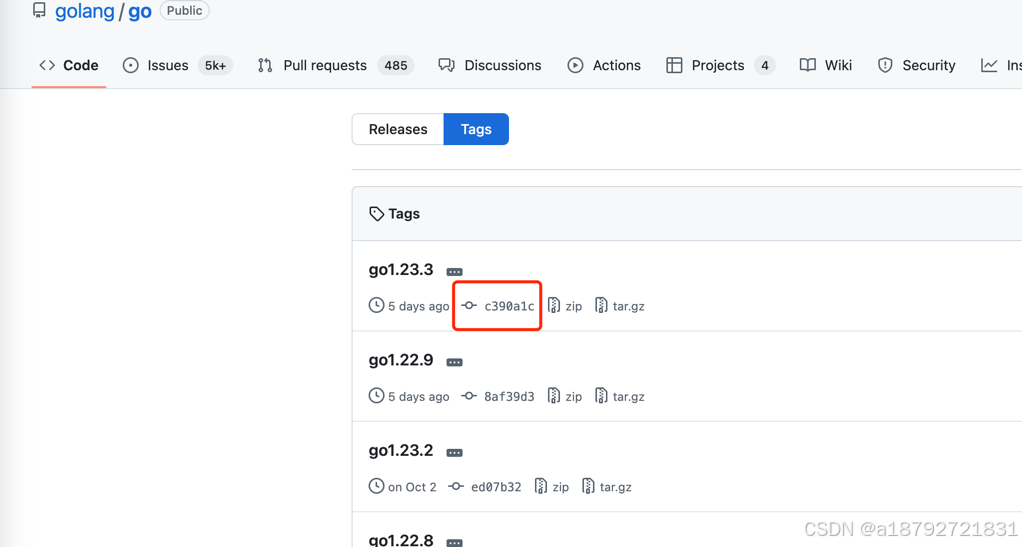Click zip archive icon for go1.23.3

pos(554,305)
